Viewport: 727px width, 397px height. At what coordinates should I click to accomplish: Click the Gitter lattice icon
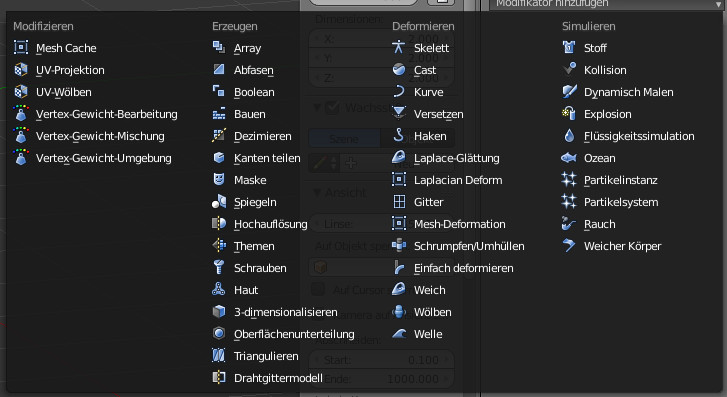coord(399,202)
